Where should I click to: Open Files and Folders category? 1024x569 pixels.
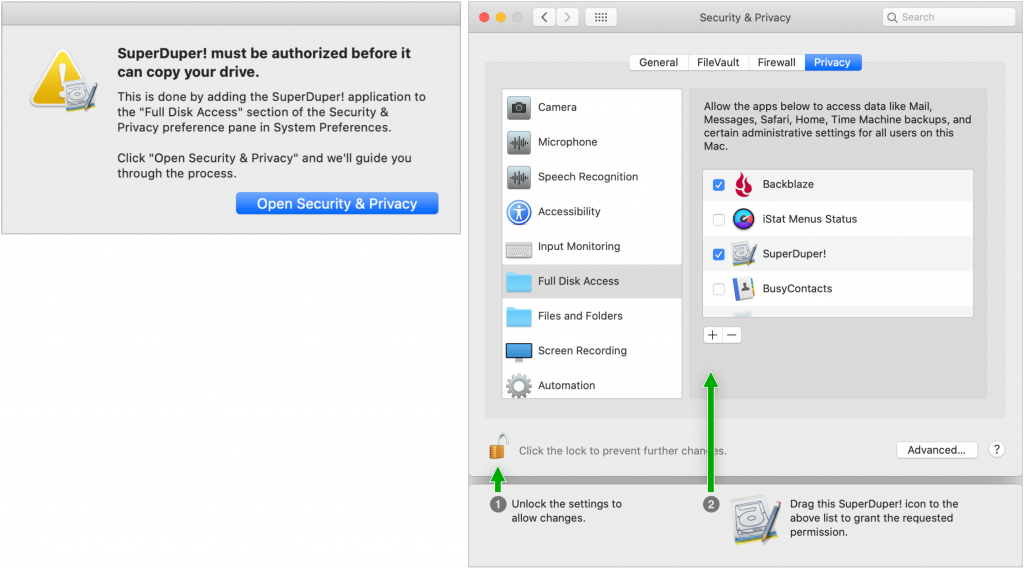pos(592,316)
